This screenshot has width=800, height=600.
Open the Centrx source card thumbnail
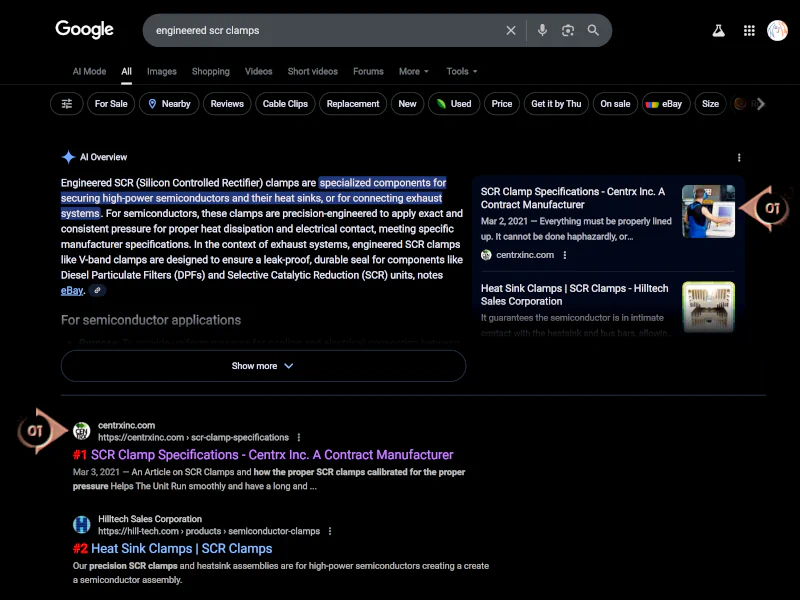pyautogui.click(x=708, y=211)
